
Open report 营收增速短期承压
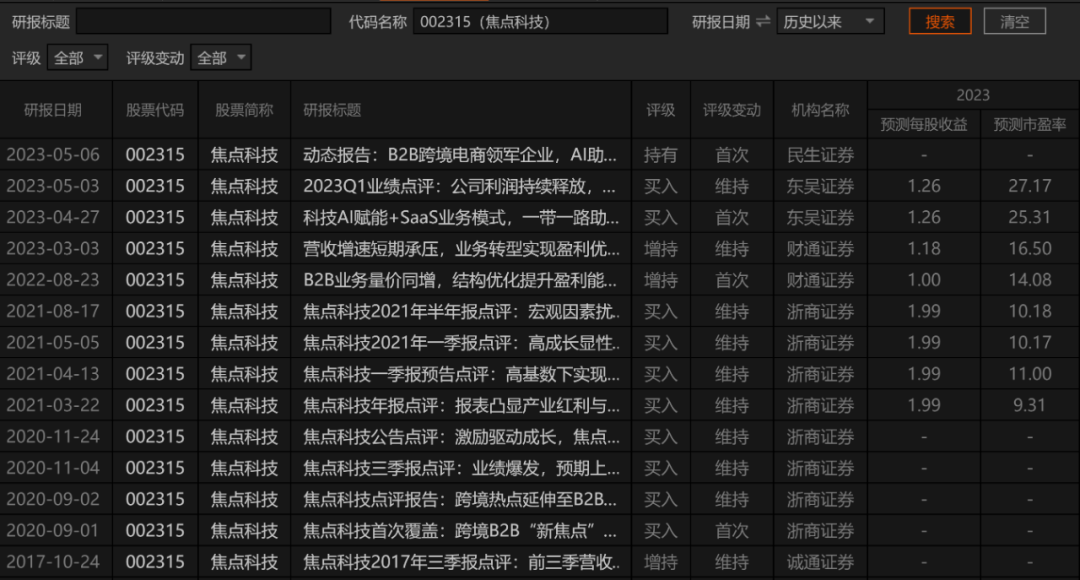tap(461, 249)
